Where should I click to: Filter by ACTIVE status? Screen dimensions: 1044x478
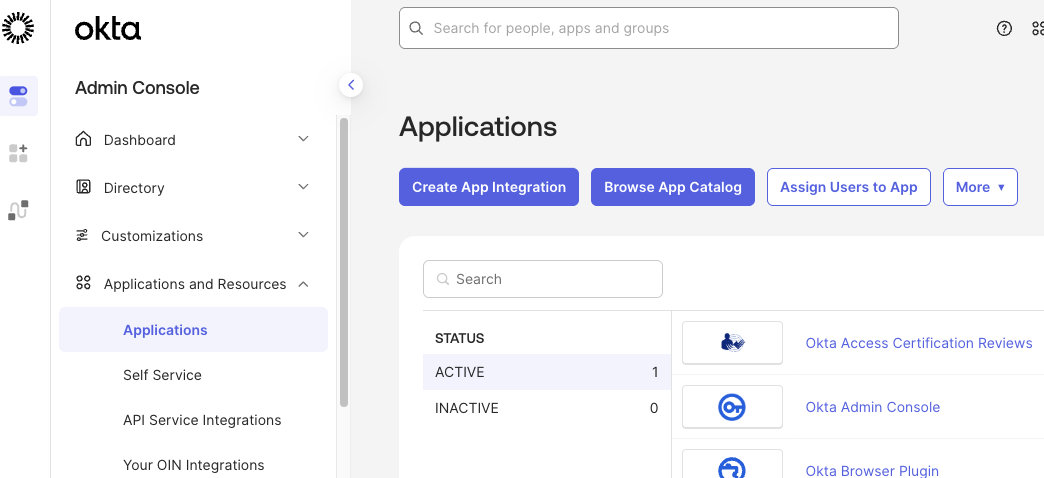point(547,372)
